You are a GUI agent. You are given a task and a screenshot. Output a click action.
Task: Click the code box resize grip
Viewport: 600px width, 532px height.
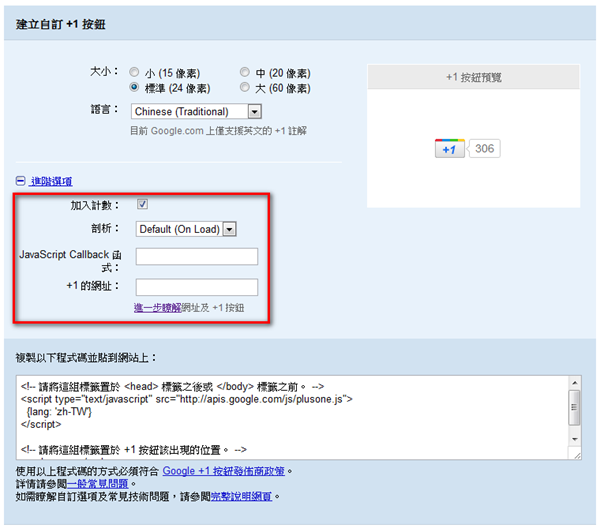[x=577, y=455]
